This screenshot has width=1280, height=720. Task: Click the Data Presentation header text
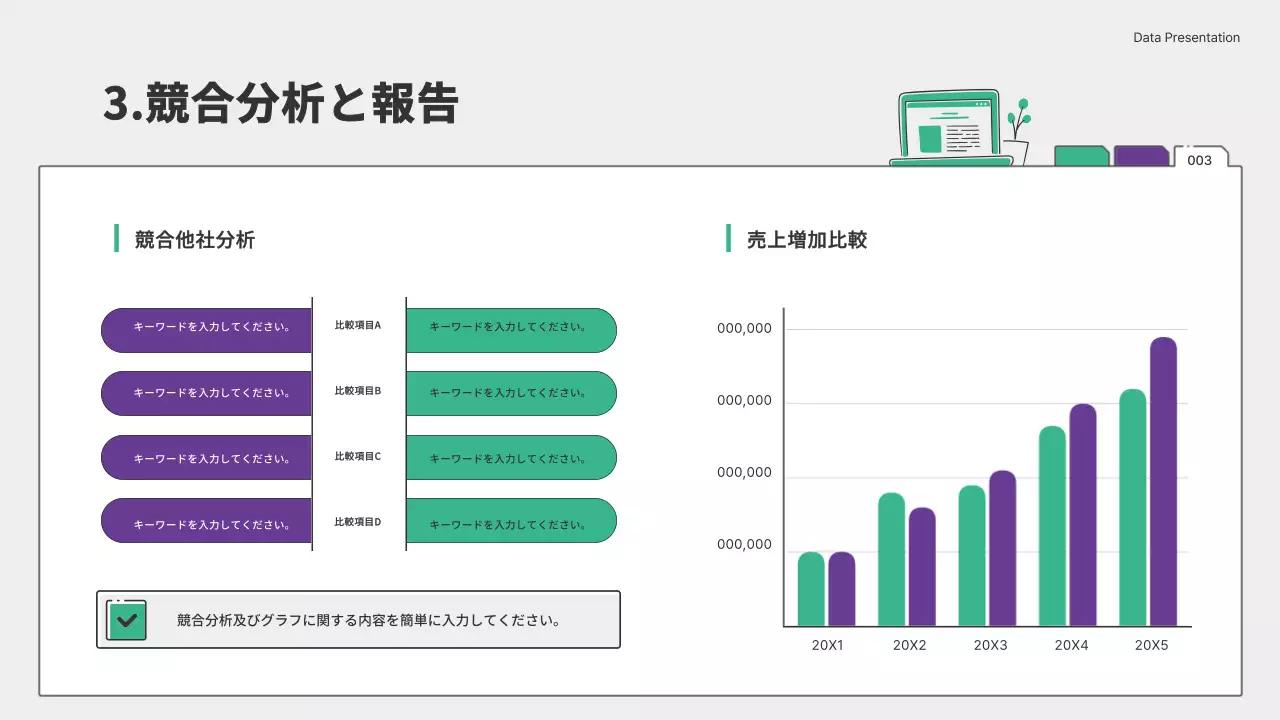(1186, 38)
